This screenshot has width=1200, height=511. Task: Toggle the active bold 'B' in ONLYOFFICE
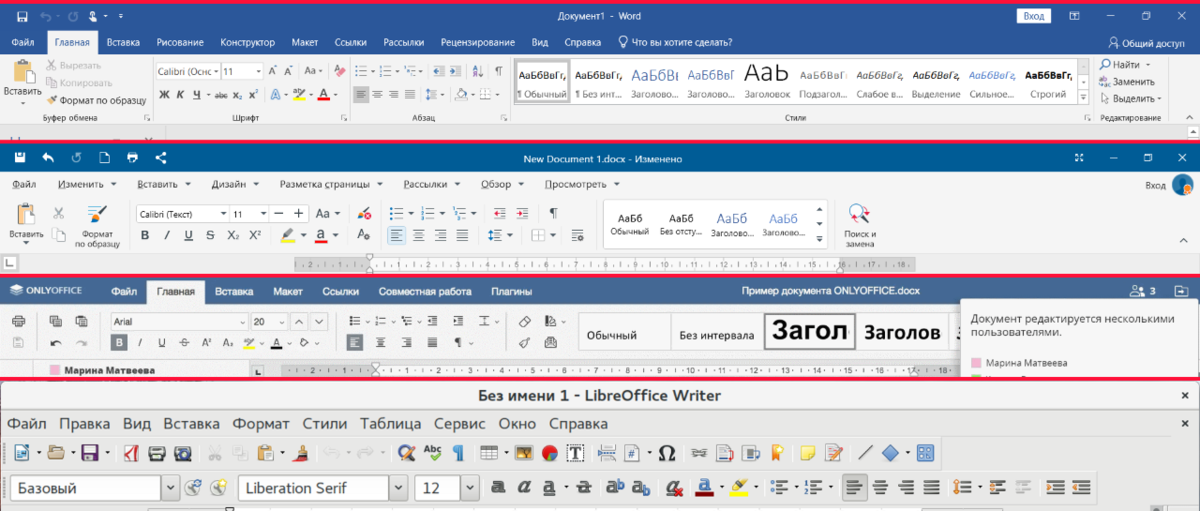tap(120, 342)
